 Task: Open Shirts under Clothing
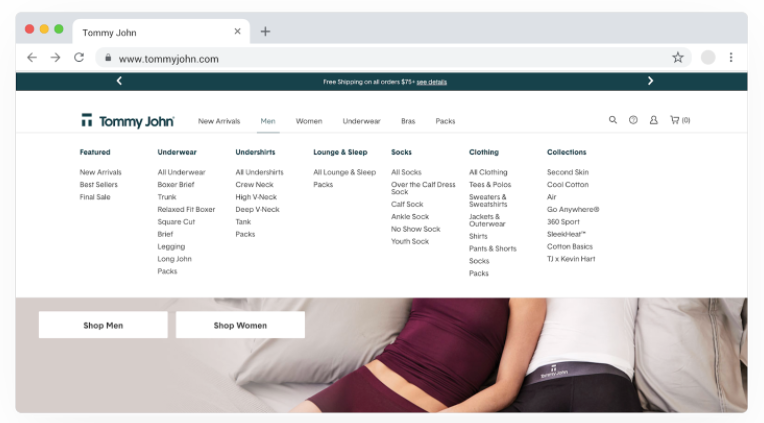pyautogui.click(x=478, y=236)
